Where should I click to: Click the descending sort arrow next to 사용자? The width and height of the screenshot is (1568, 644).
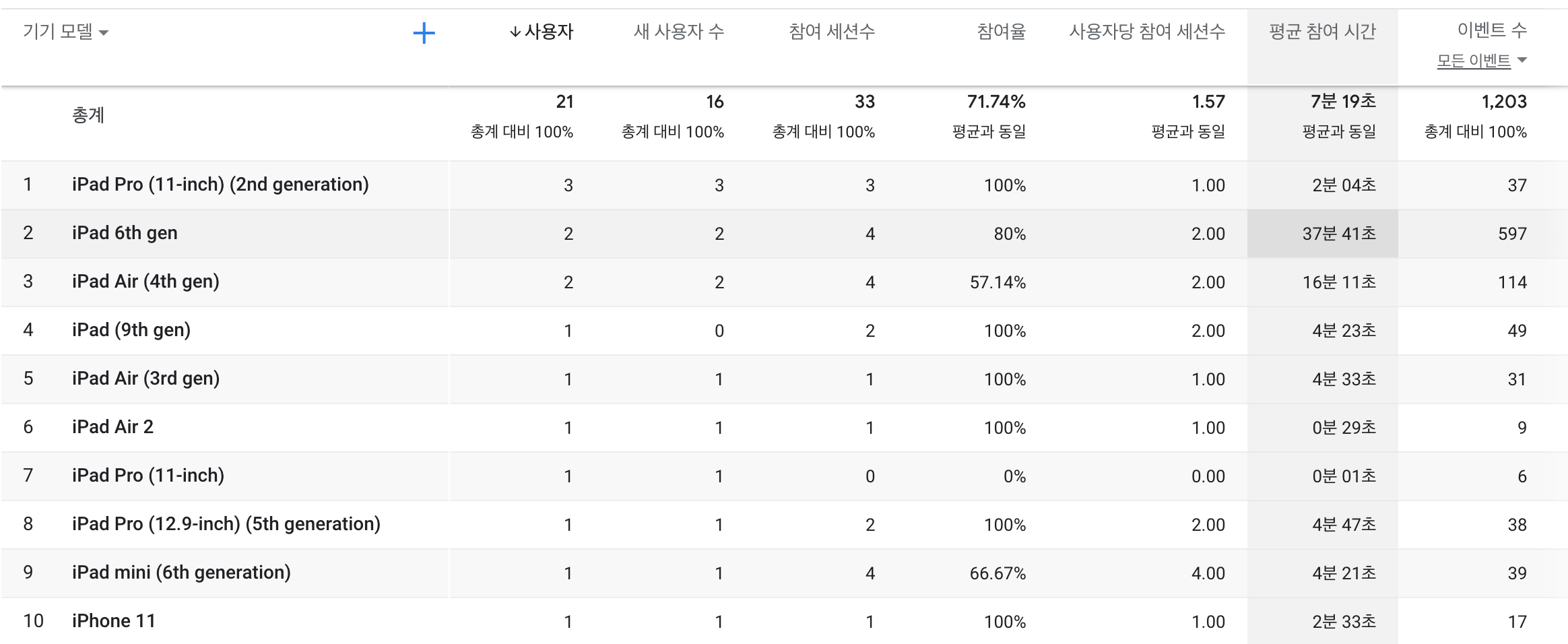click(515, 32)
